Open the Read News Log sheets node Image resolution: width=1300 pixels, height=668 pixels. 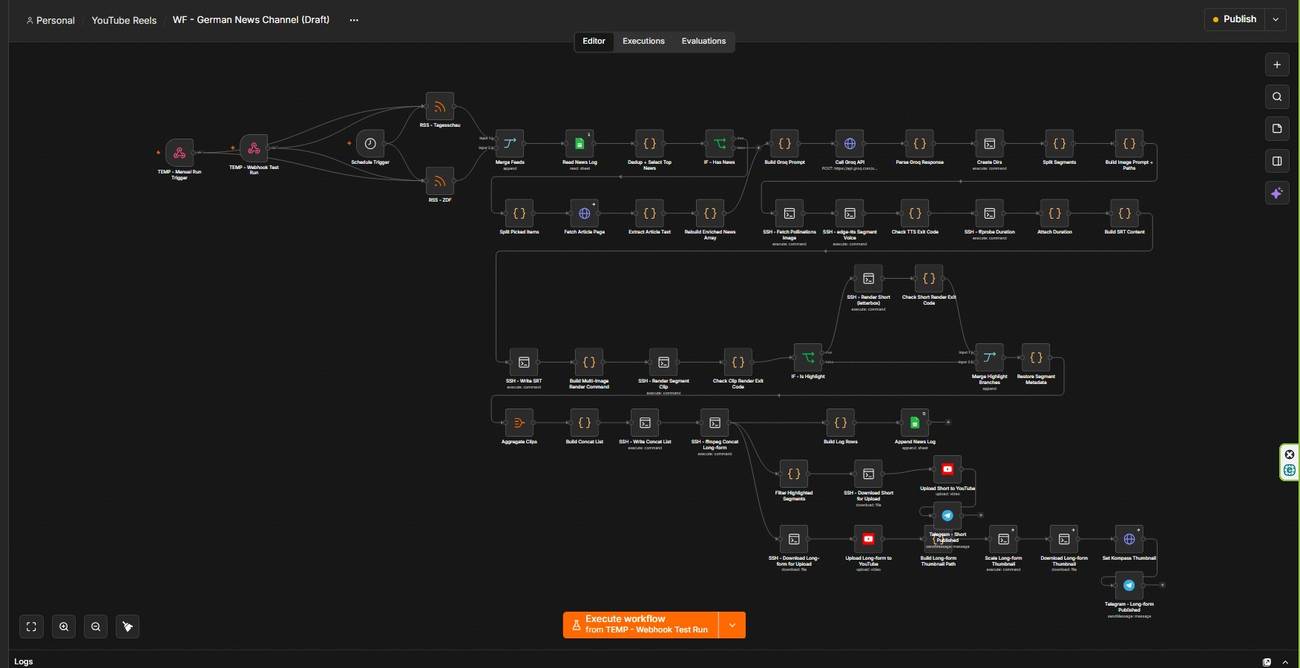pyautogui.click(x=579, y=143)
